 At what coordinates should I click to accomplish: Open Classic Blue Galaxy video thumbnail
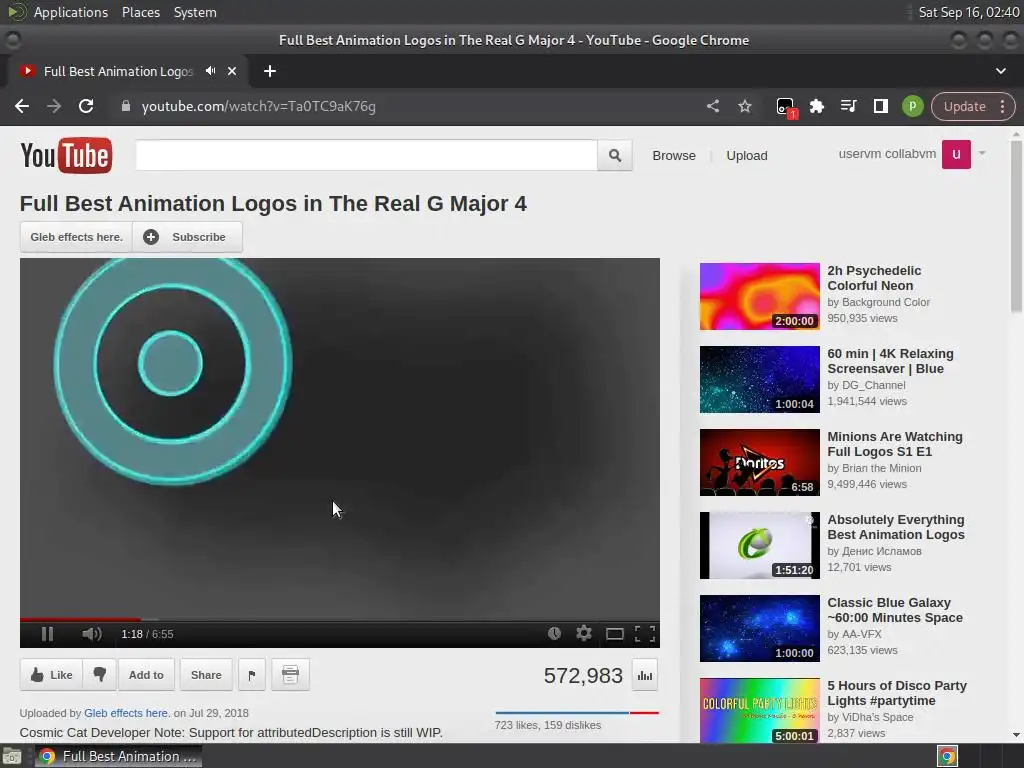point(760,628)
